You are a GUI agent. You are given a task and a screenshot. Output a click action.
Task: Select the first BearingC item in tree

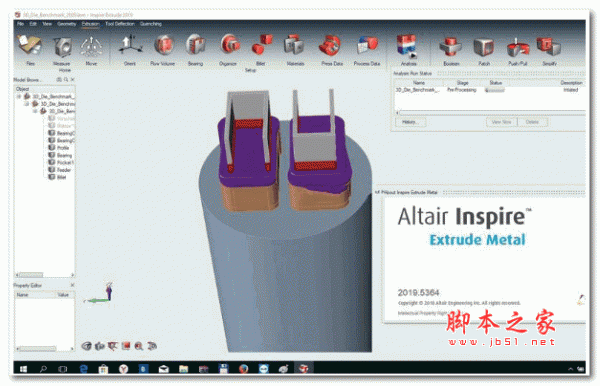tap(65, 133)
